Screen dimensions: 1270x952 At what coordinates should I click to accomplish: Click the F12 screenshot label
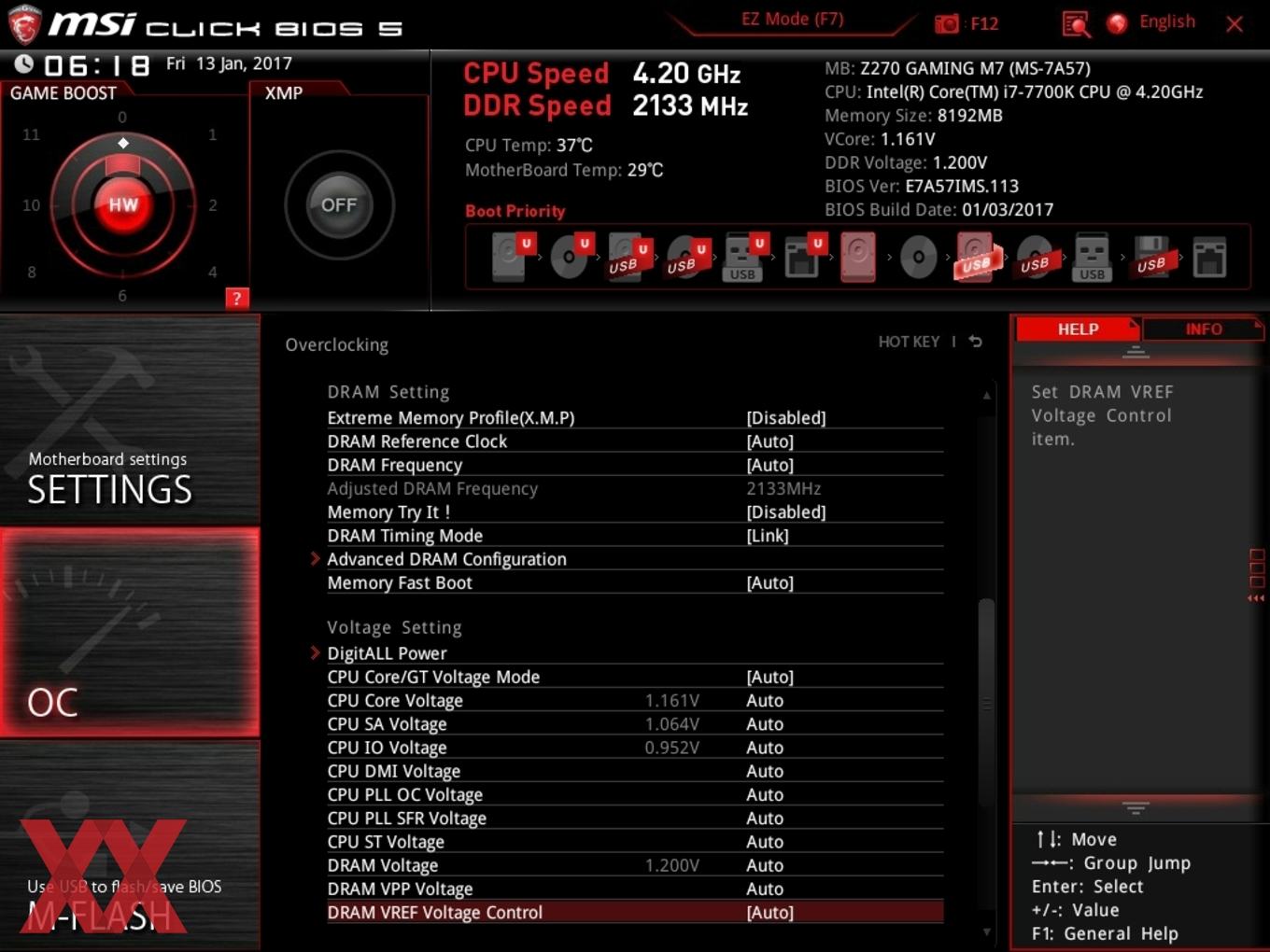point(984,23)
